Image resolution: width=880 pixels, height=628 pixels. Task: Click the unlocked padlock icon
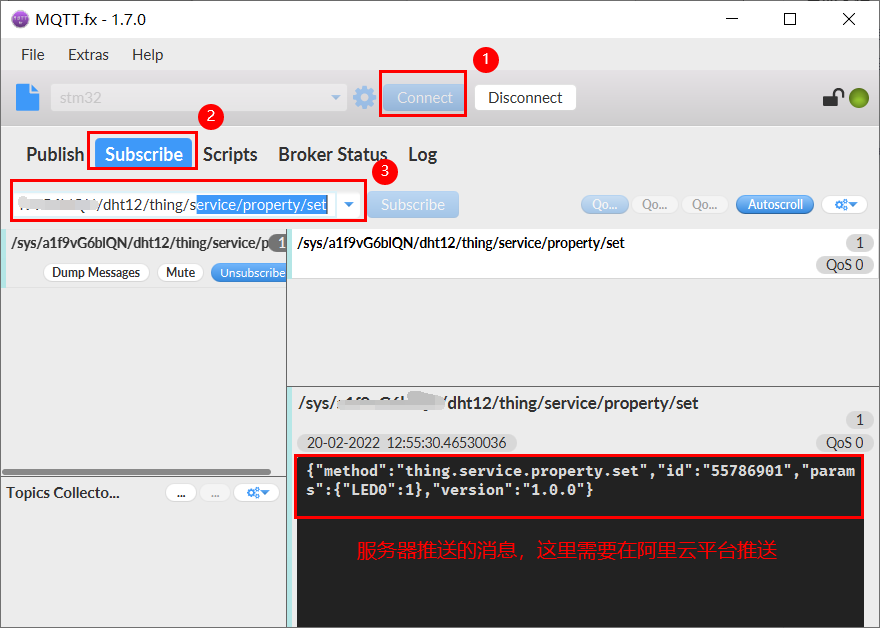833,98
